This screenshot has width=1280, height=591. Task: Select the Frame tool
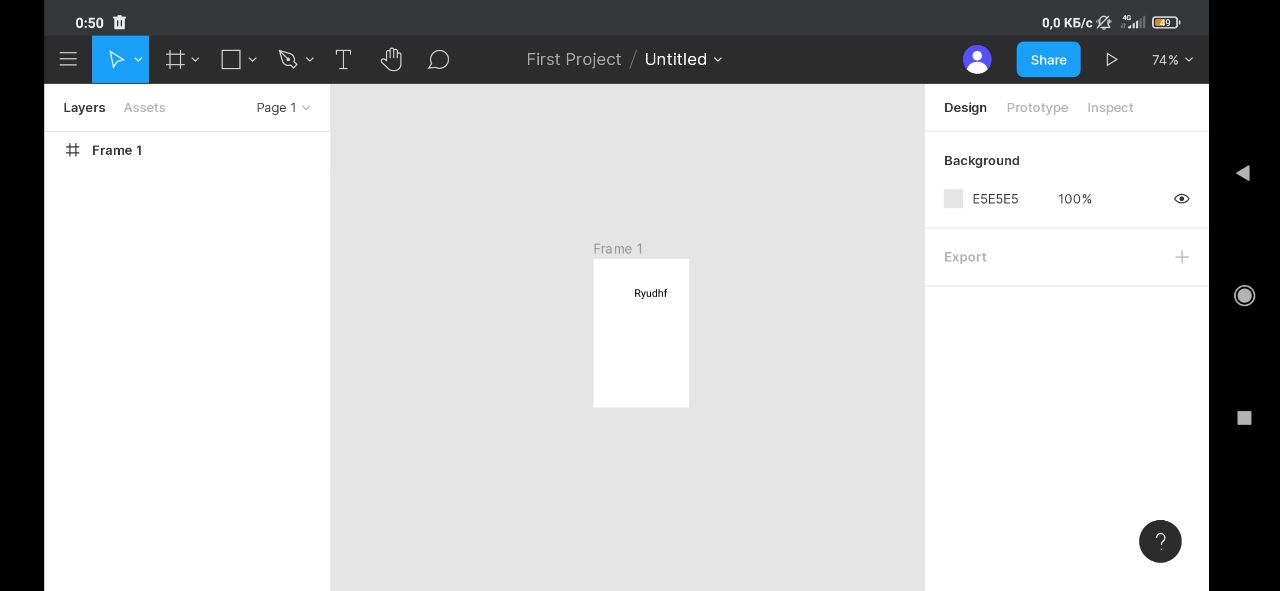click(175, 60)
